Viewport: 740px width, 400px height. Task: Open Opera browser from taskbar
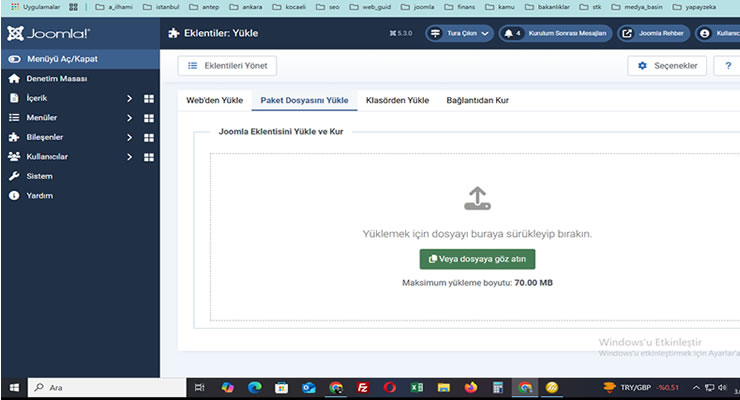pyautogui.click(x=390, y=388)
